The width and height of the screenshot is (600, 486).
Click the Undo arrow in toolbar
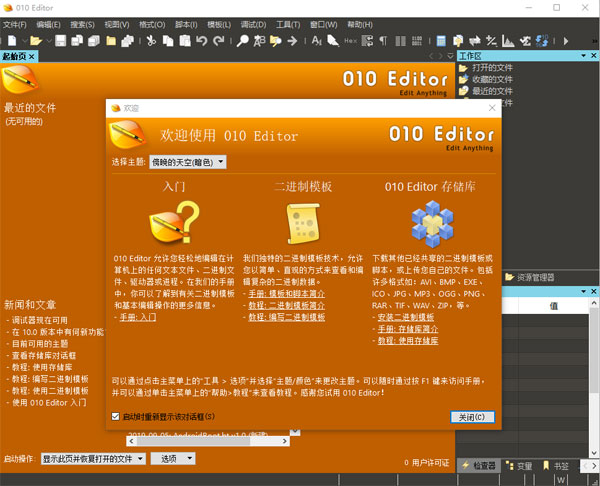201,40
